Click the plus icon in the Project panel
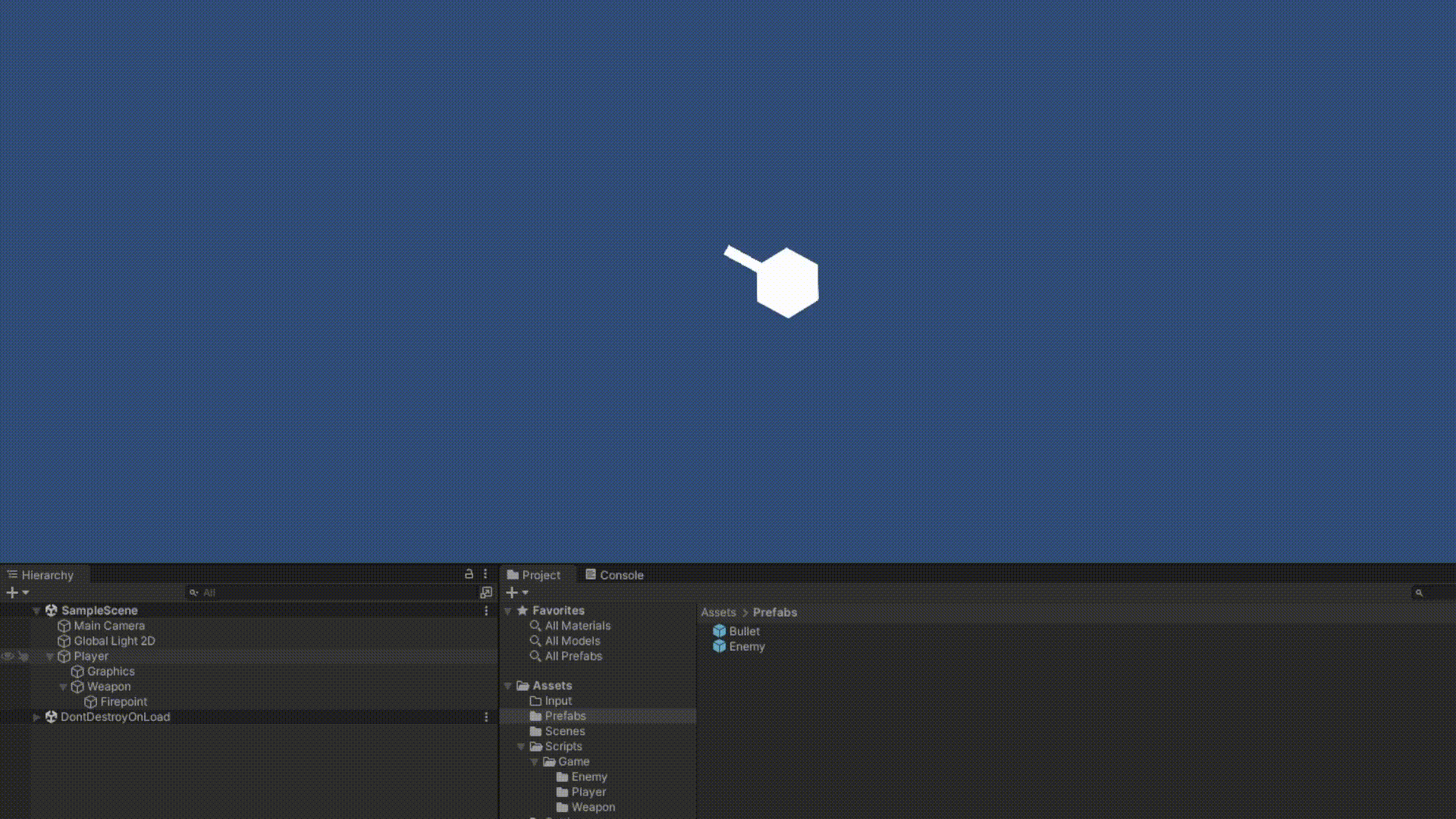 click(512, 592)
